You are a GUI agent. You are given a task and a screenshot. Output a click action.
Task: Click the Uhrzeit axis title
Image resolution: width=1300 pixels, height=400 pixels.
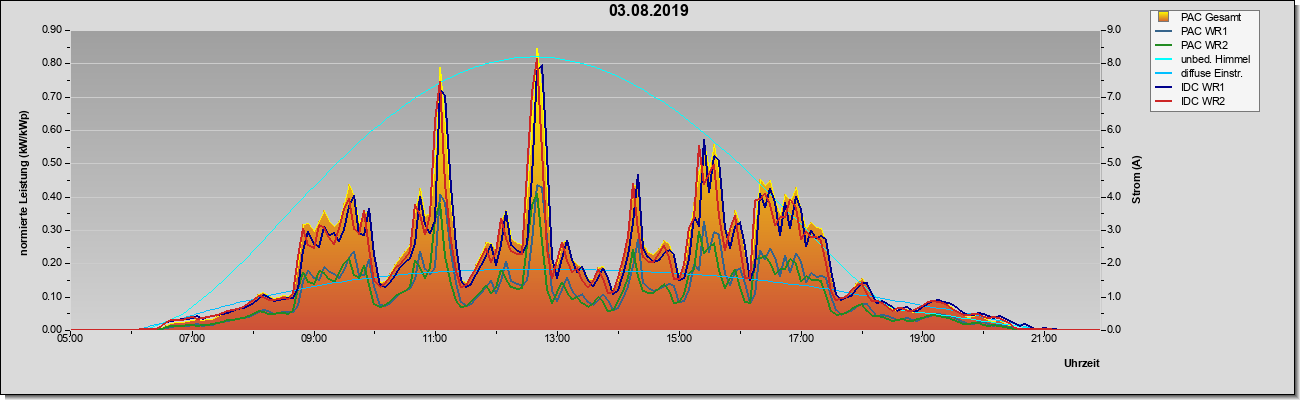click(x=1082, y=364)
